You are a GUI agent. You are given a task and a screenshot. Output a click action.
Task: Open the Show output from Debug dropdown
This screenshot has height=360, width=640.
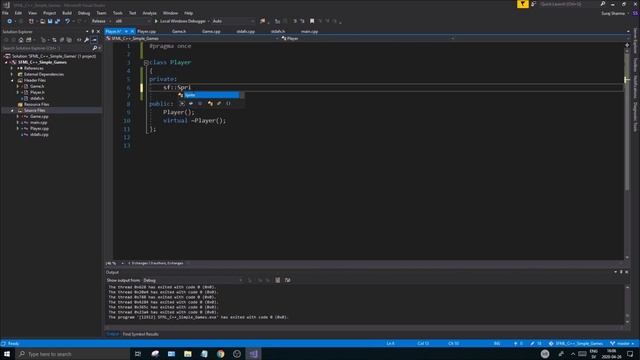tap(192, 280)
